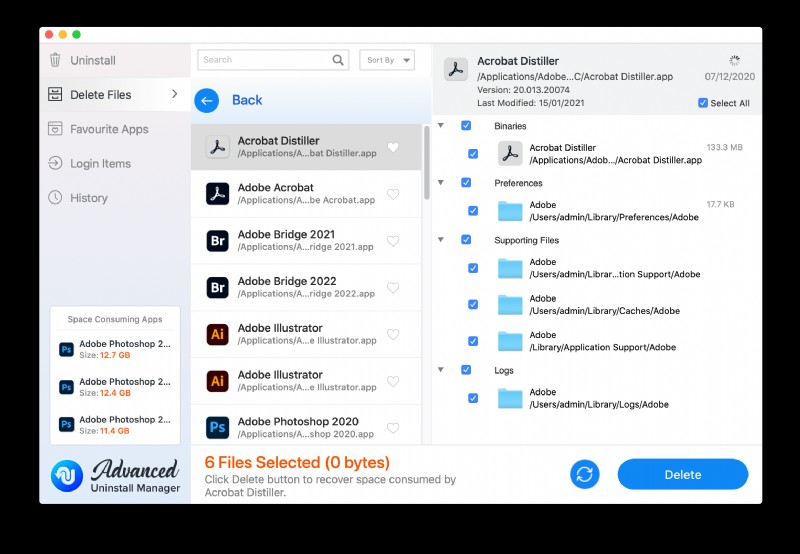Open the Sort By dropdown
This screenshot has width=800, height=554.
pyautogui.click(x=386, y=60)
